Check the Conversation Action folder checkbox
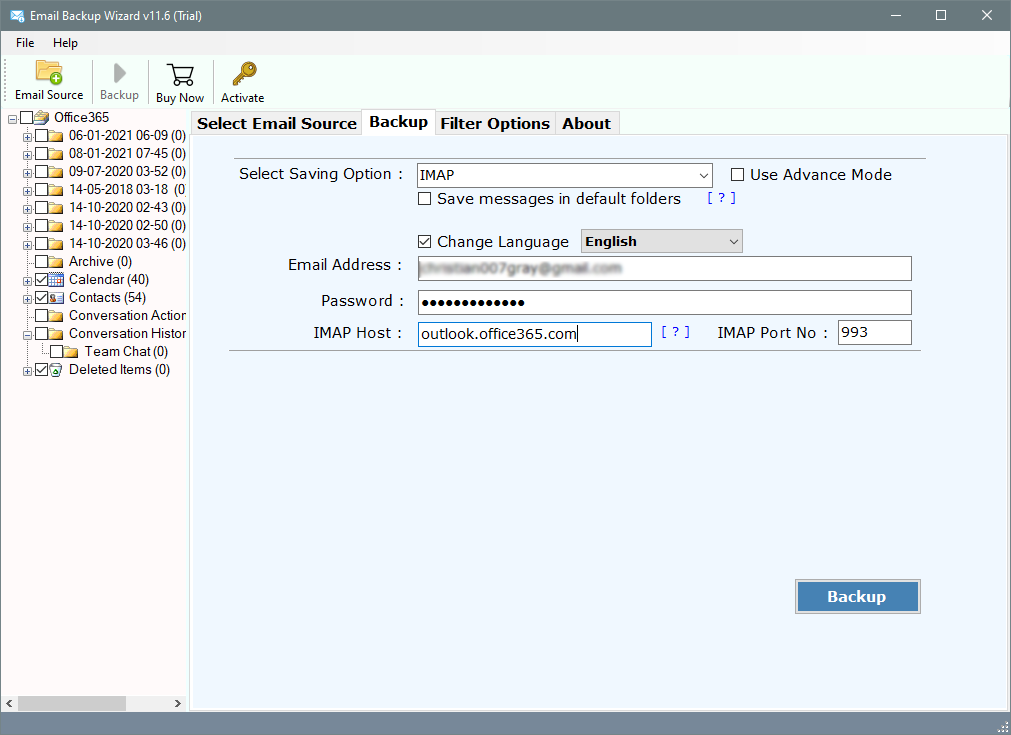This screenshot has width=1011, height=735. click(41, 316)
